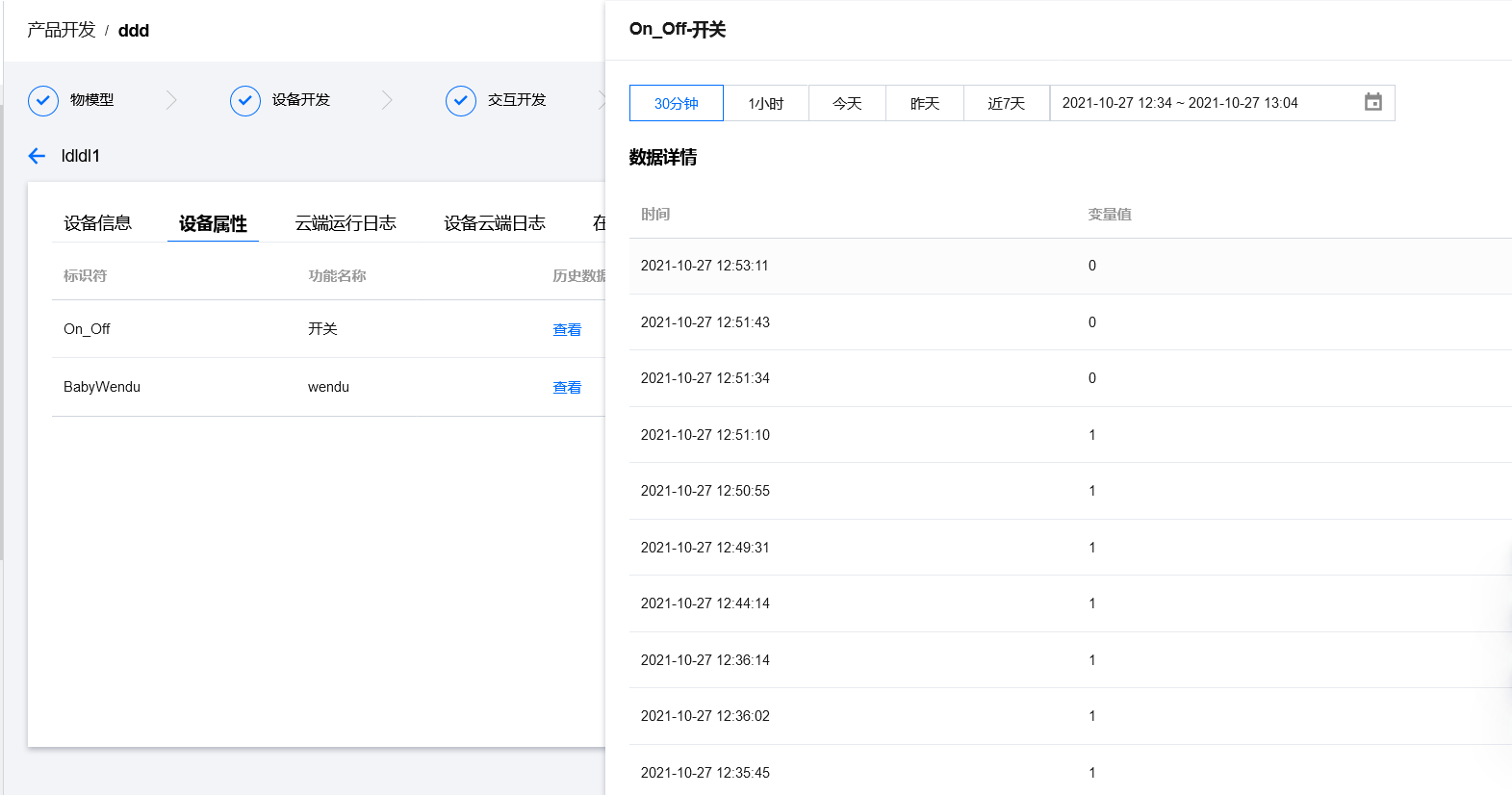Click chevron arrow after 设备开发 step
Image resolution: width=1512 pixels, height=795 pixels.
(x=387, y=100)
